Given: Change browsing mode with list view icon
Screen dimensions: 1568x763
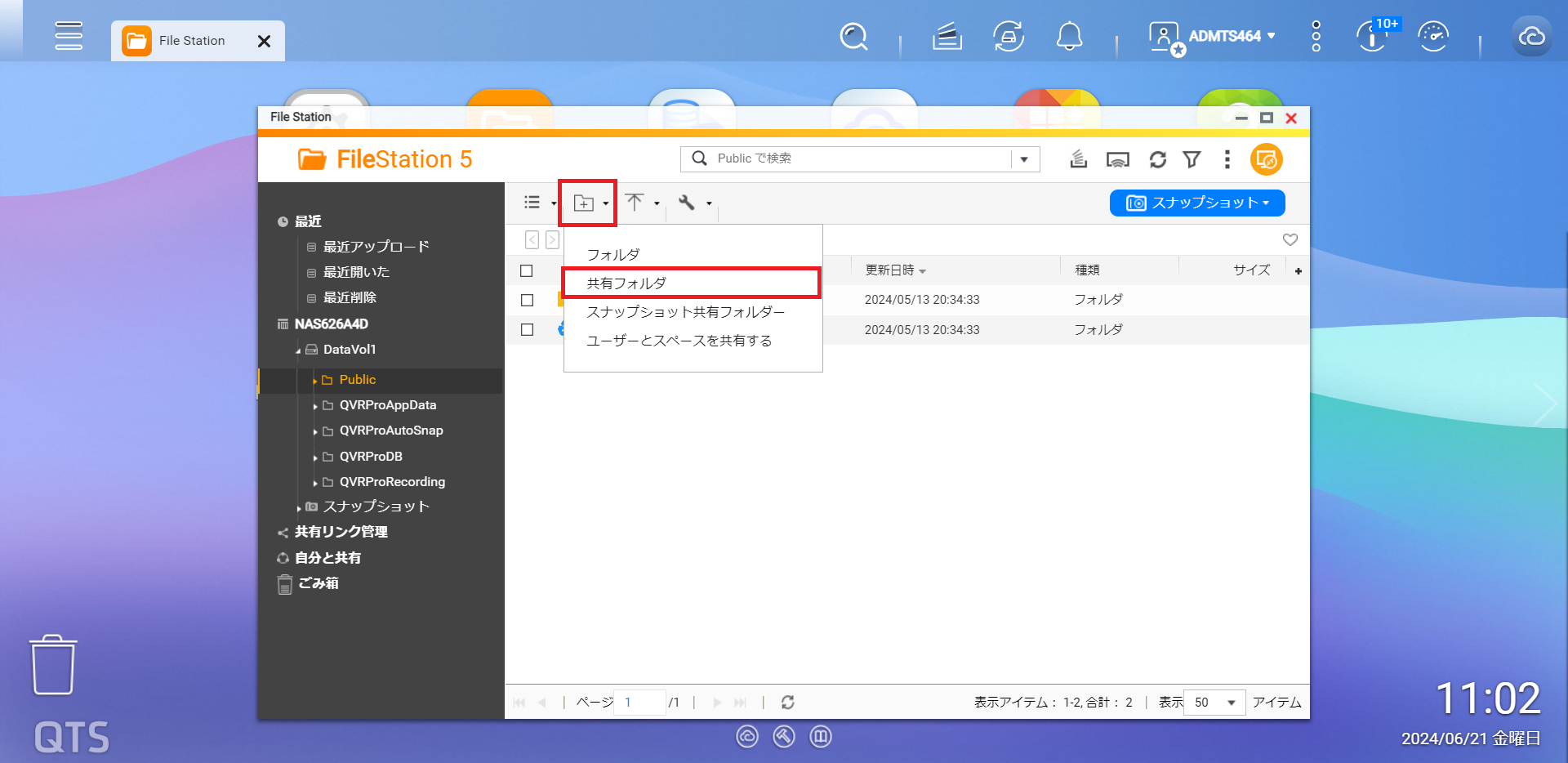Looking at the screenshot, I should (x=532, y=203).
